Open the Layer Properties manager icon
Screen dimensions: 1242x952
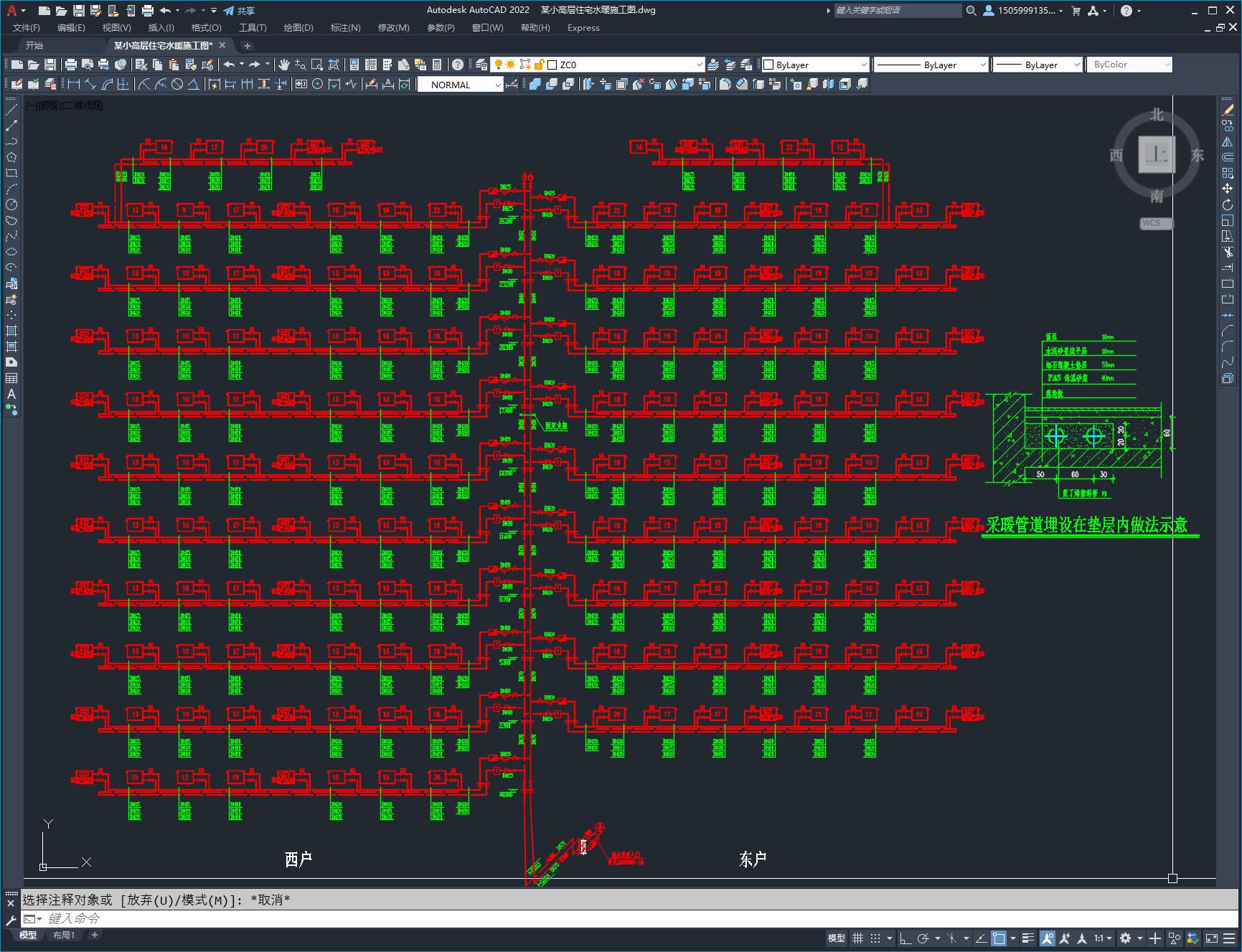click(x=481, y=65)
